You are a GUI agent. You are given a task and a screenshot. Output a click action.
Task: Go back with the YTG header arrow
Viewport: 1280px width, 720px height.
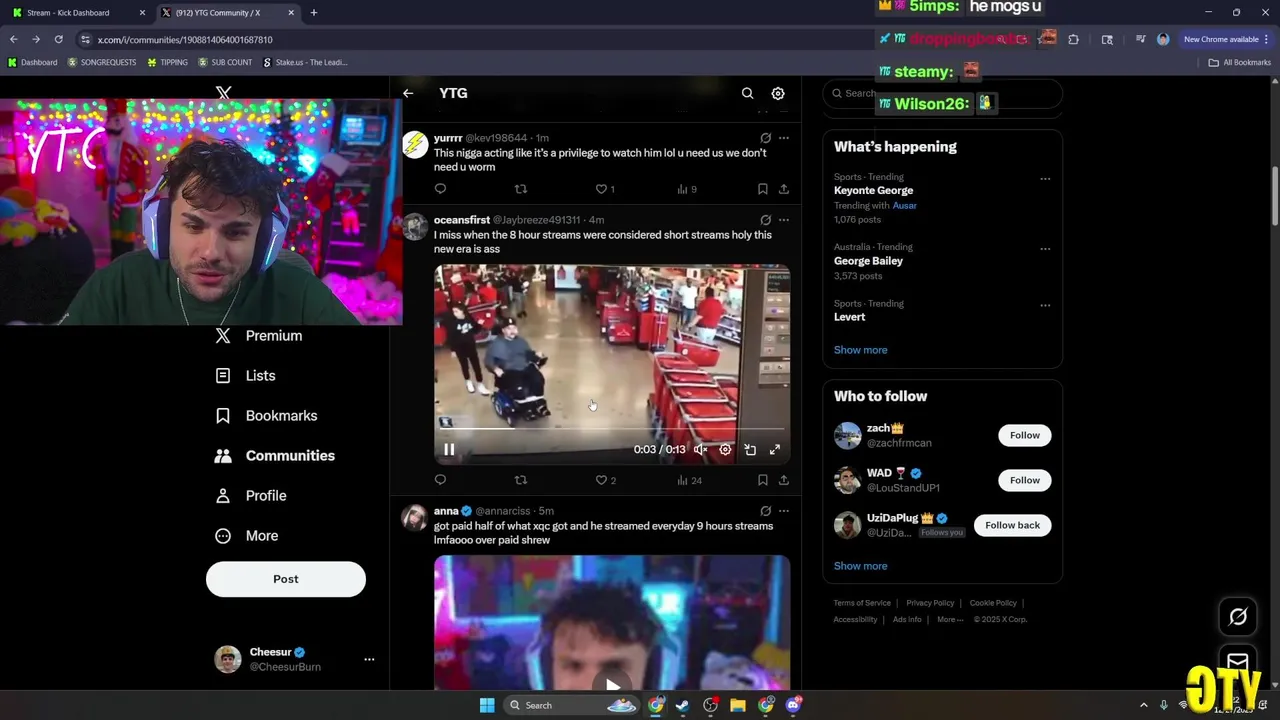click(408, 93)
